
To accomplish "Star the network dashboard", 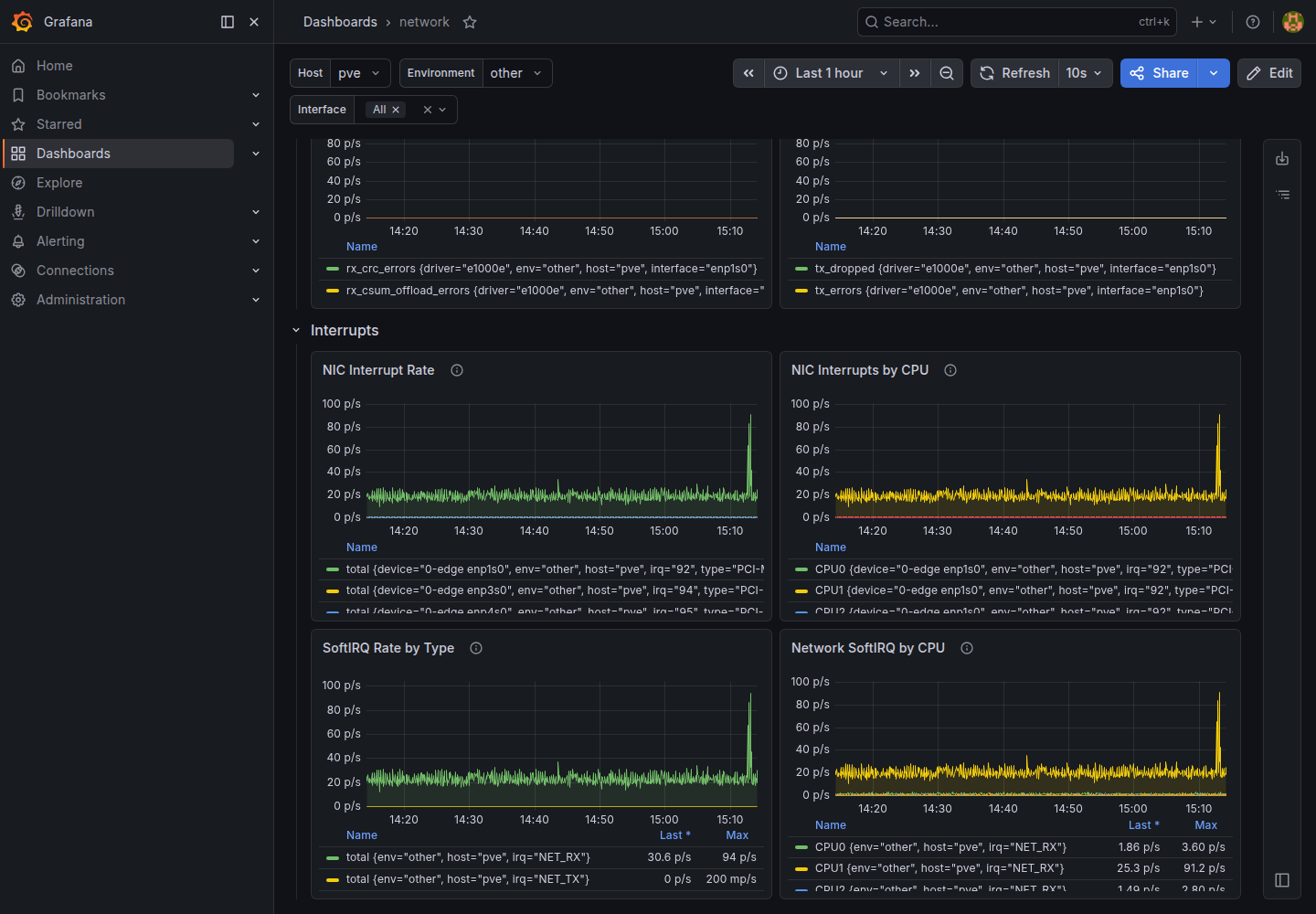I will [x=470, y=22].
